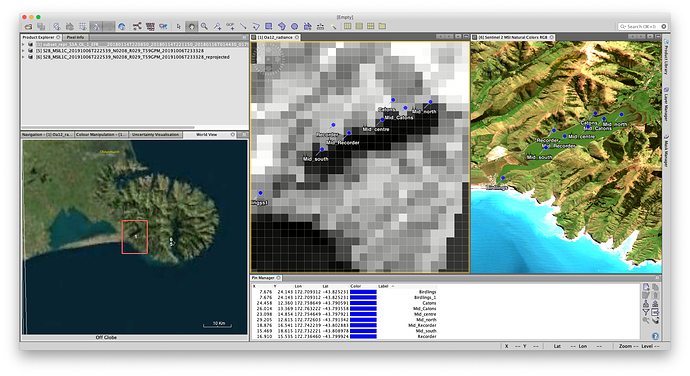Click the Batch Processing toolbar icon
690x376 pixels.
coord(150,26)
